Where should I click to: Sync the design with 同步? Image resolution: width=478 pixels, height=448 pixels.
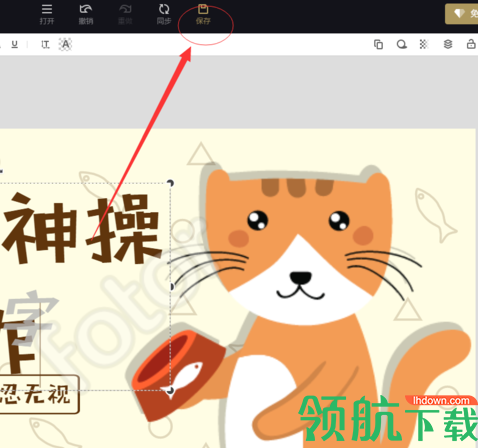164,14
